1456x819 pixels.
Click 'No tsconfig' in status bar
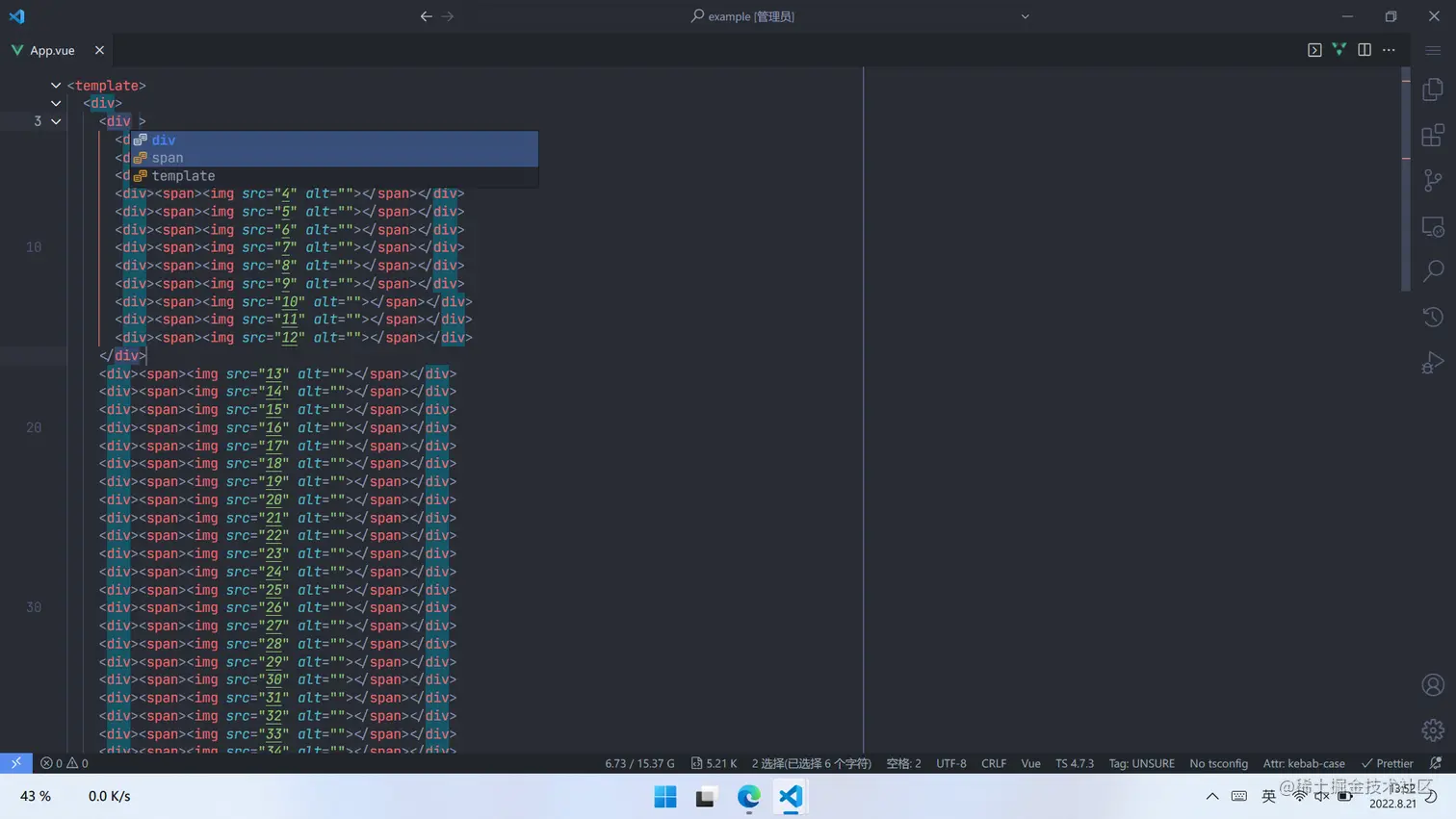(x=1218, y=763)
